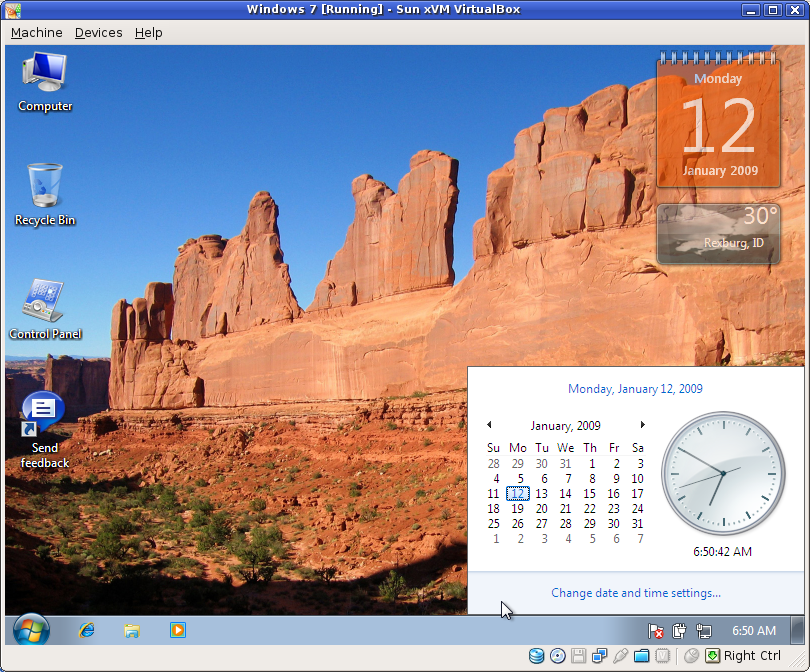Click the Action Center flag tray icon
The height and width of the screenshot is (672, 810).
(656, 631)
